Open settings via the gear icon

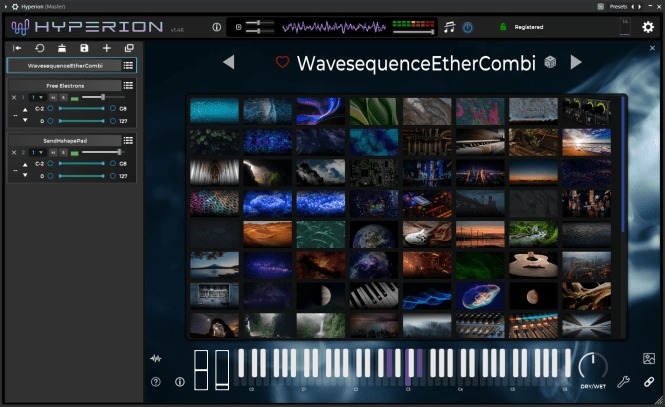(x=648, y=27)
